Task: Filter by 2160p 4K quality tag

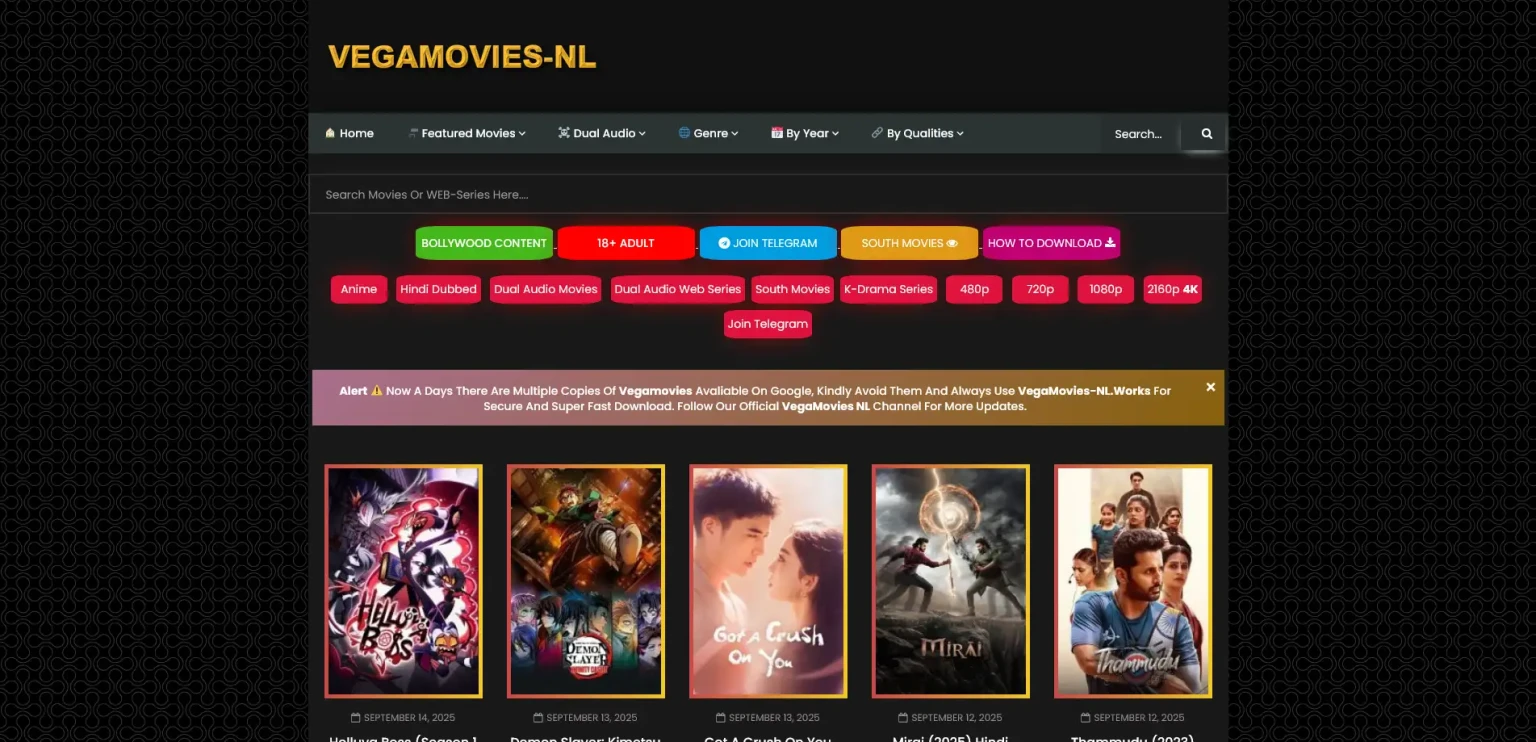Action: tap(1173, 289)
